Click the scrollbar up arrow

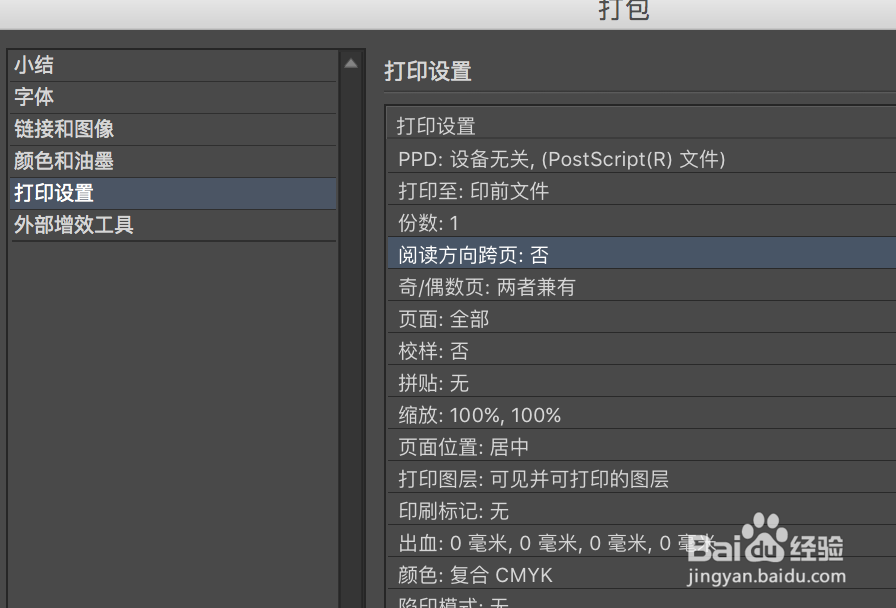tap(351, 61)
